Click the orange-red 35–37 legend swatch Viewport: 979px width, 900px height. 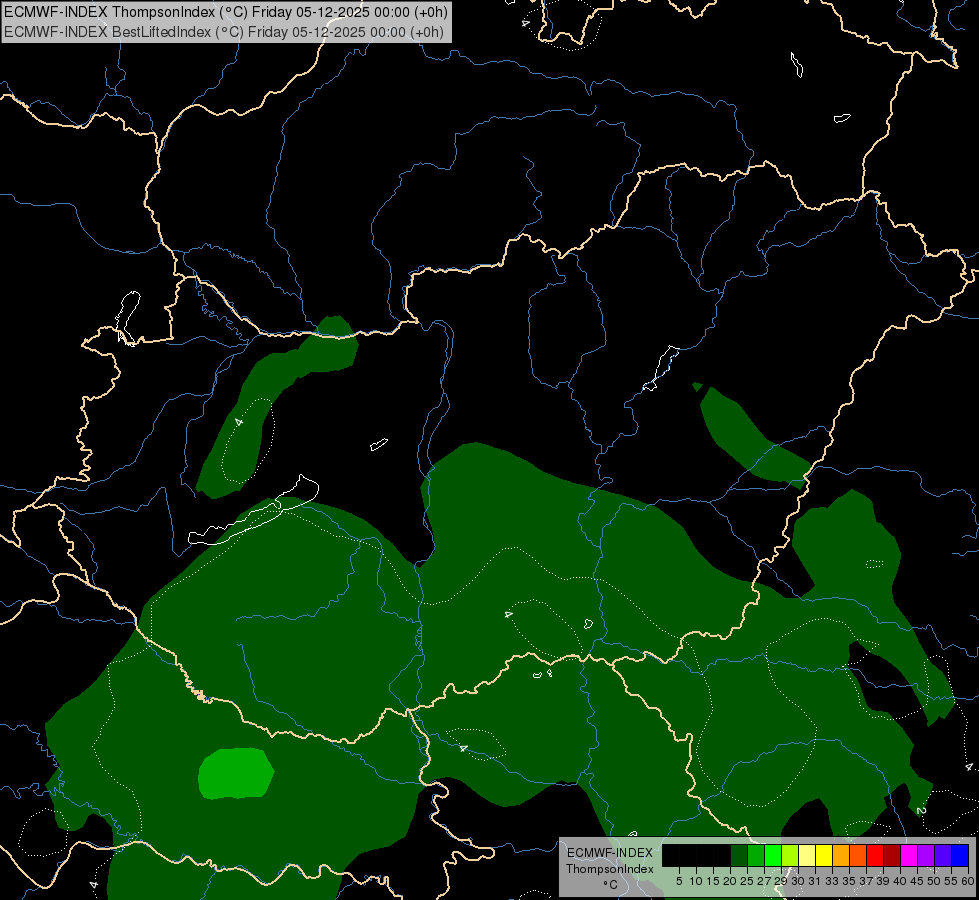click(x=858, y=855)
